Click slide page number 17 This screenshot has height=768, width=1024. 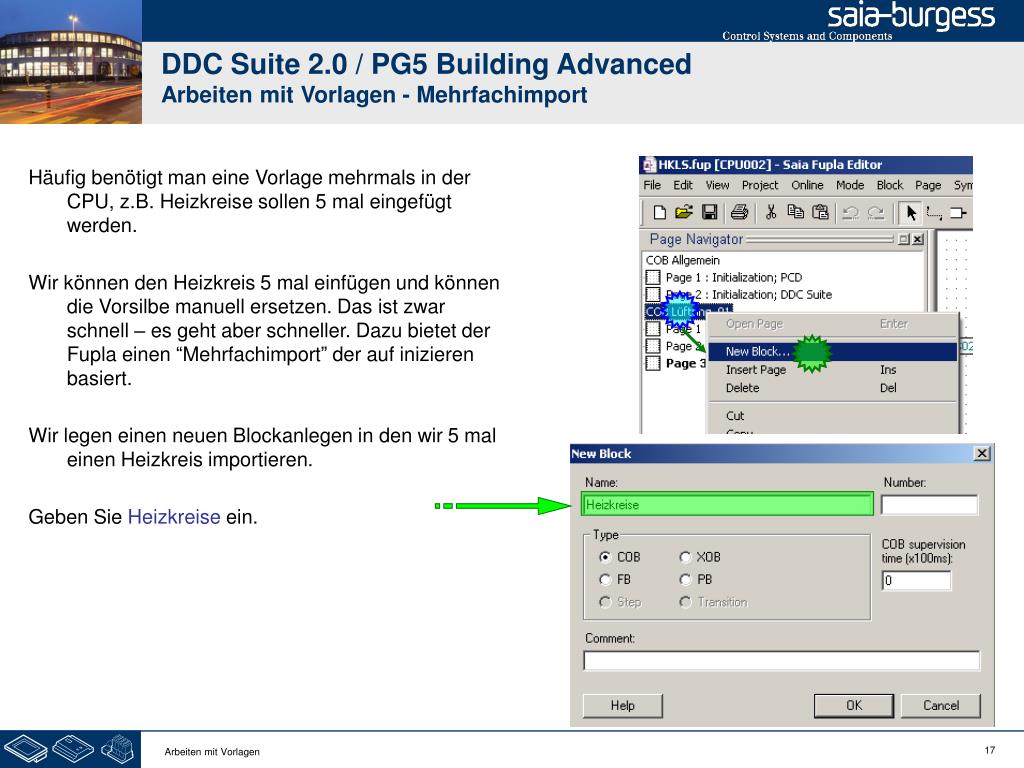(989, 750)
